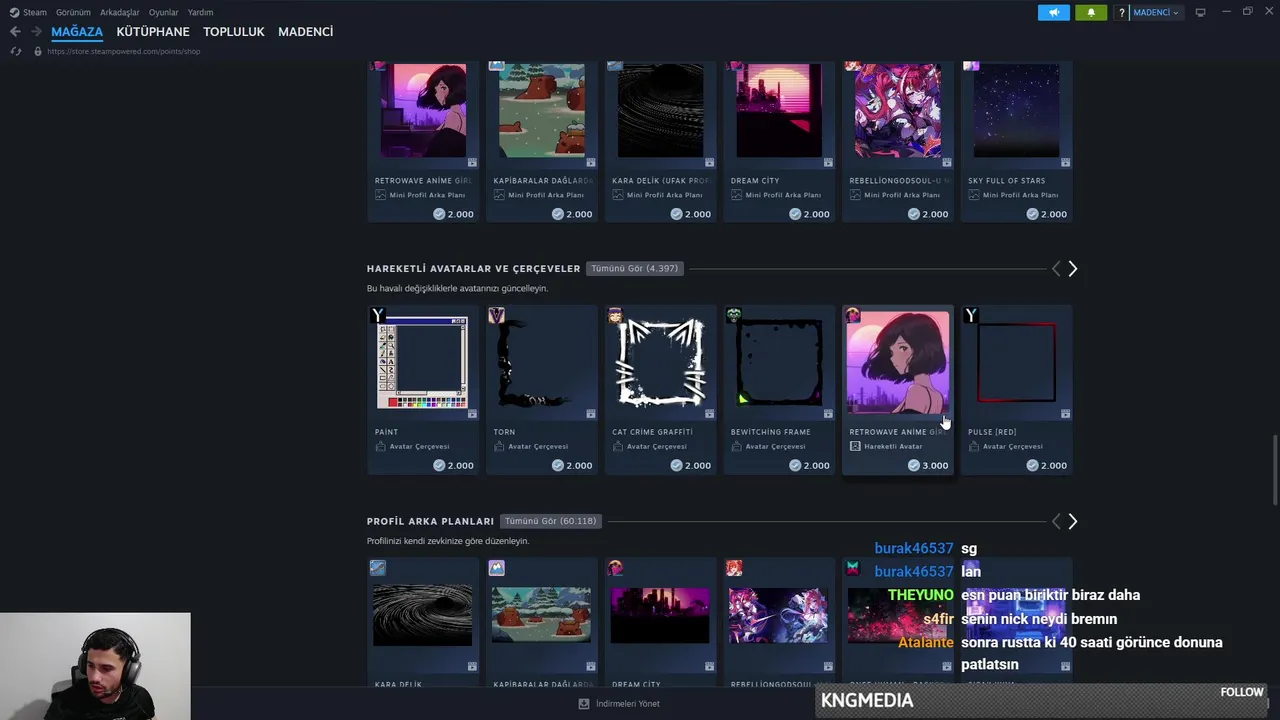Show previous avatars and frames page
The image size is (1280, 720).
click(x=1056, y=268)
